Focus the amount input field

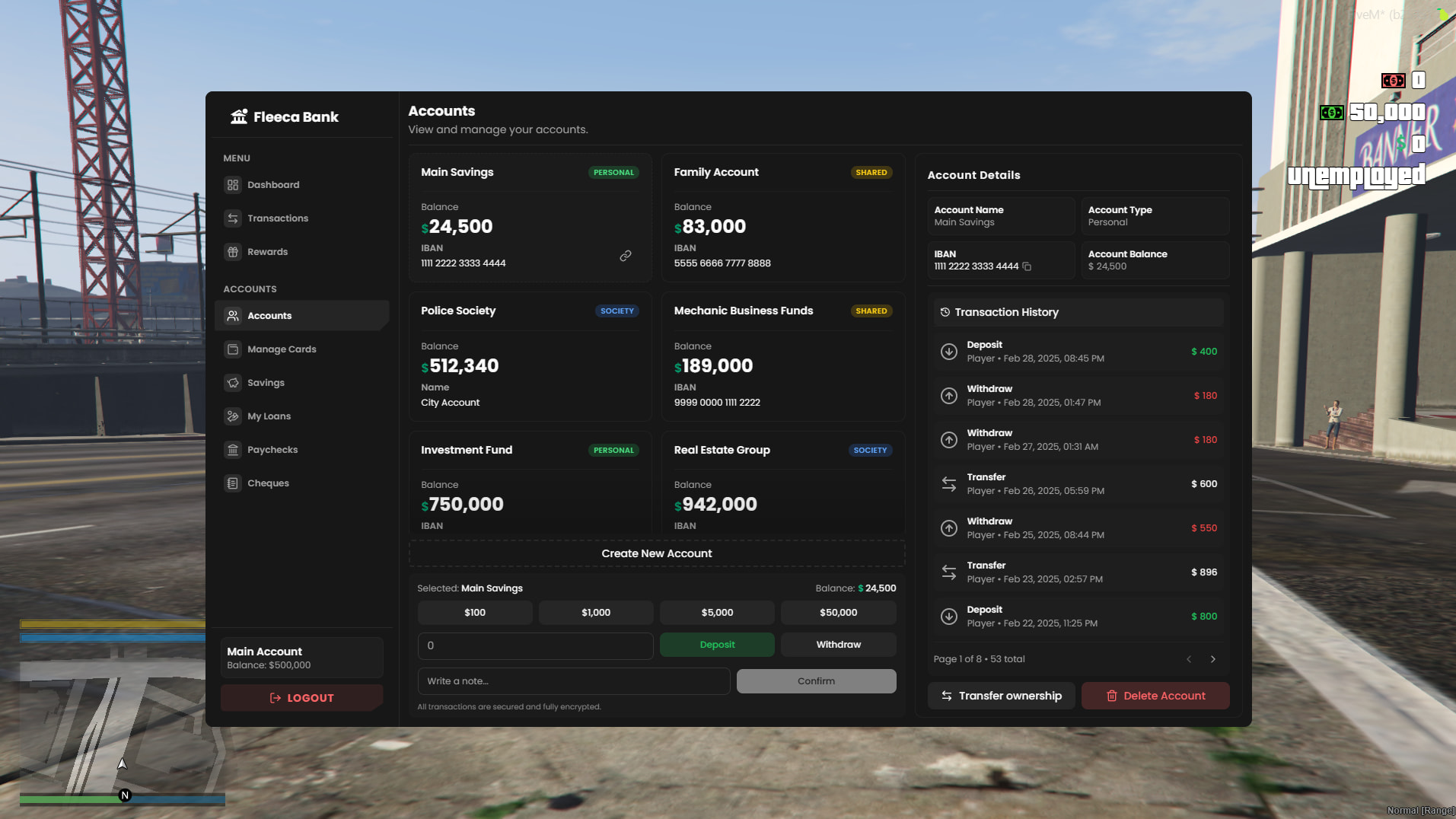[536, 646]
